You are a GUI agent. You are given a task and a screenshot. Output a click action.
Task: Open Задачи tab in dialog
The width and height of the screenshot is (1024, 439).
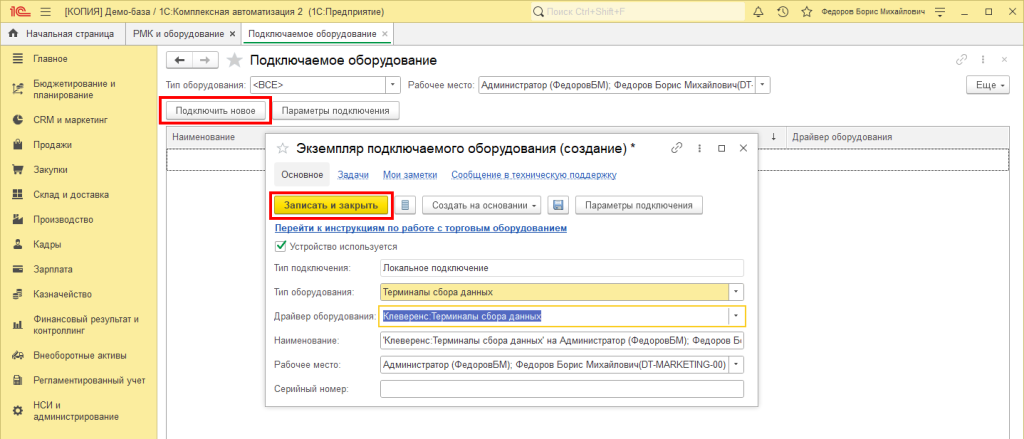pyautogui.click(x=353, y=175)
